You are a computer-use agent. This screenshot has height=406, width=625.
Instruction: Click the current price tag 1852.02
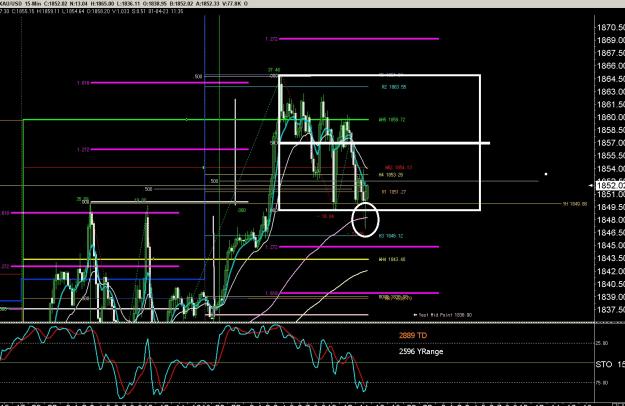[x=610, y=185]
